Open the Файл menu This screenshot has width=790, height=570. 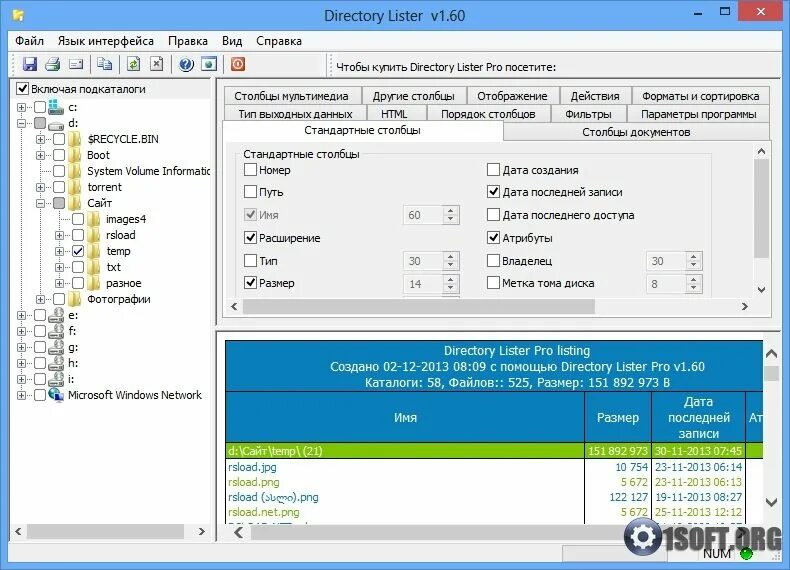tap(29, 41)
